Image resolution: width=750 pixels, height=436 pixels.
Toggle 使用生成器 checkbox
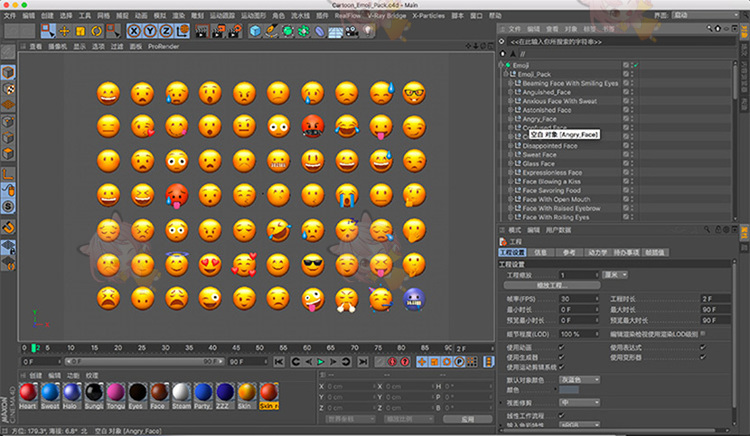[561, 357]
